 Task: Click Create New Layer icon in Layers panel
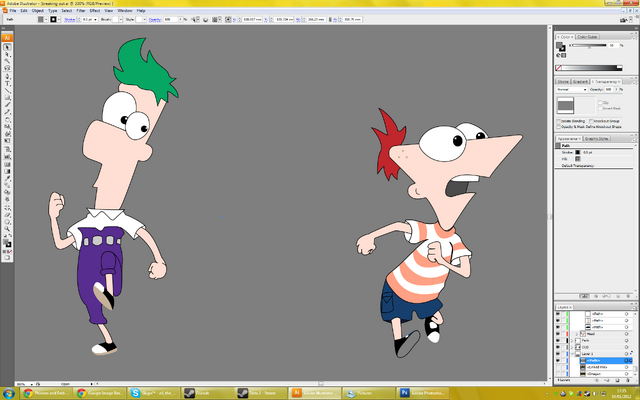[x=617, y=380]
